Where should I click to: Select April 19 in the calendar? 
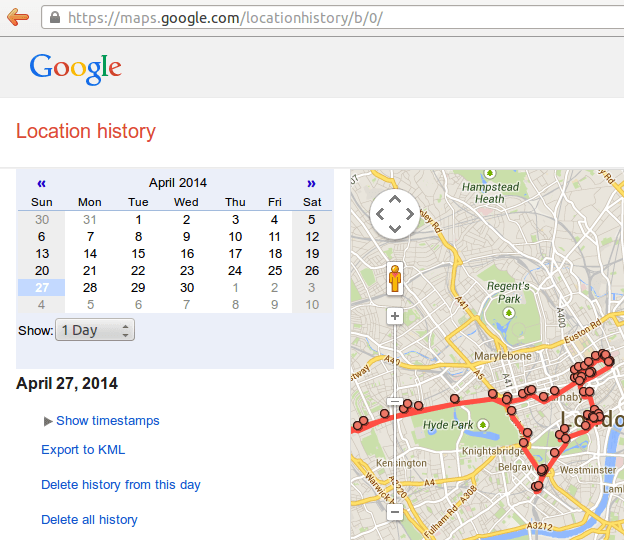tap(312, 253)
